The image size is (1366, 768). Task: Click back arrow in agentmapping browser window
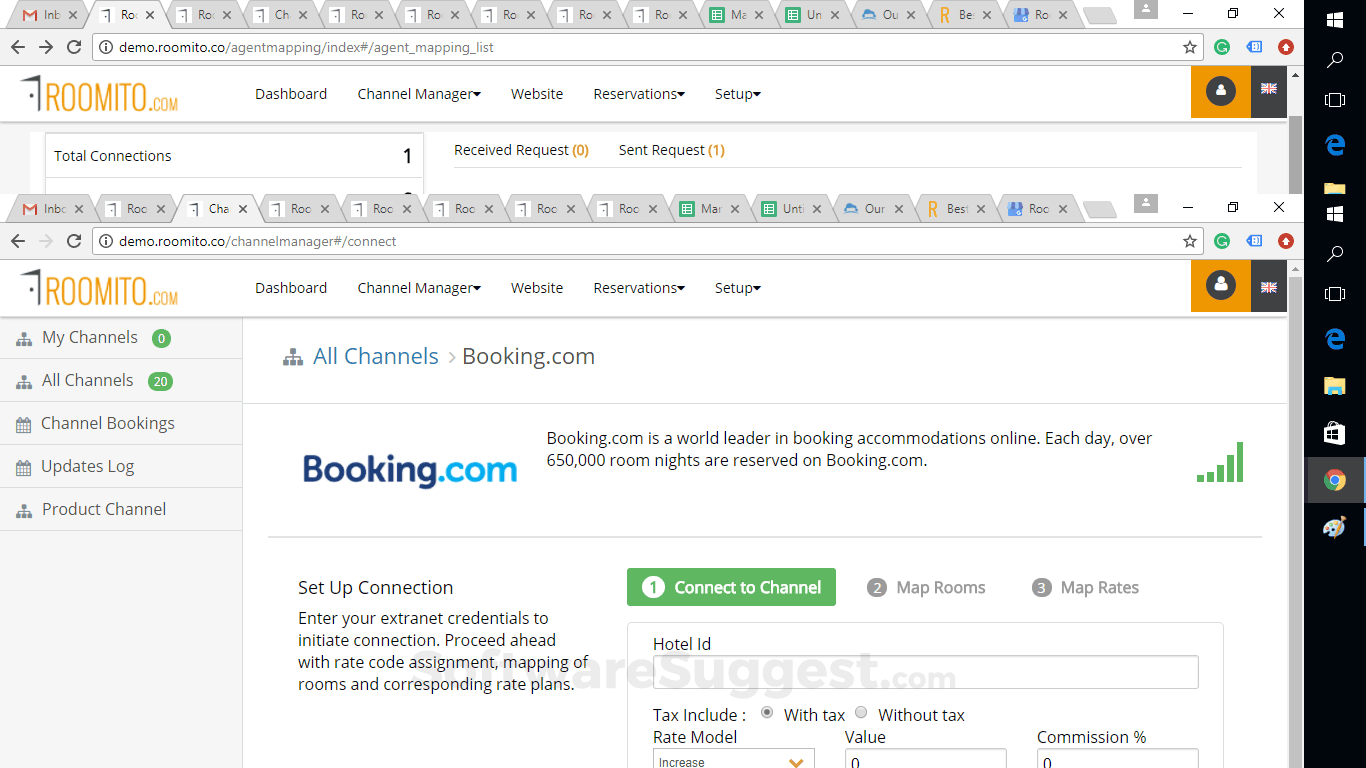click(x=18, y=47)
